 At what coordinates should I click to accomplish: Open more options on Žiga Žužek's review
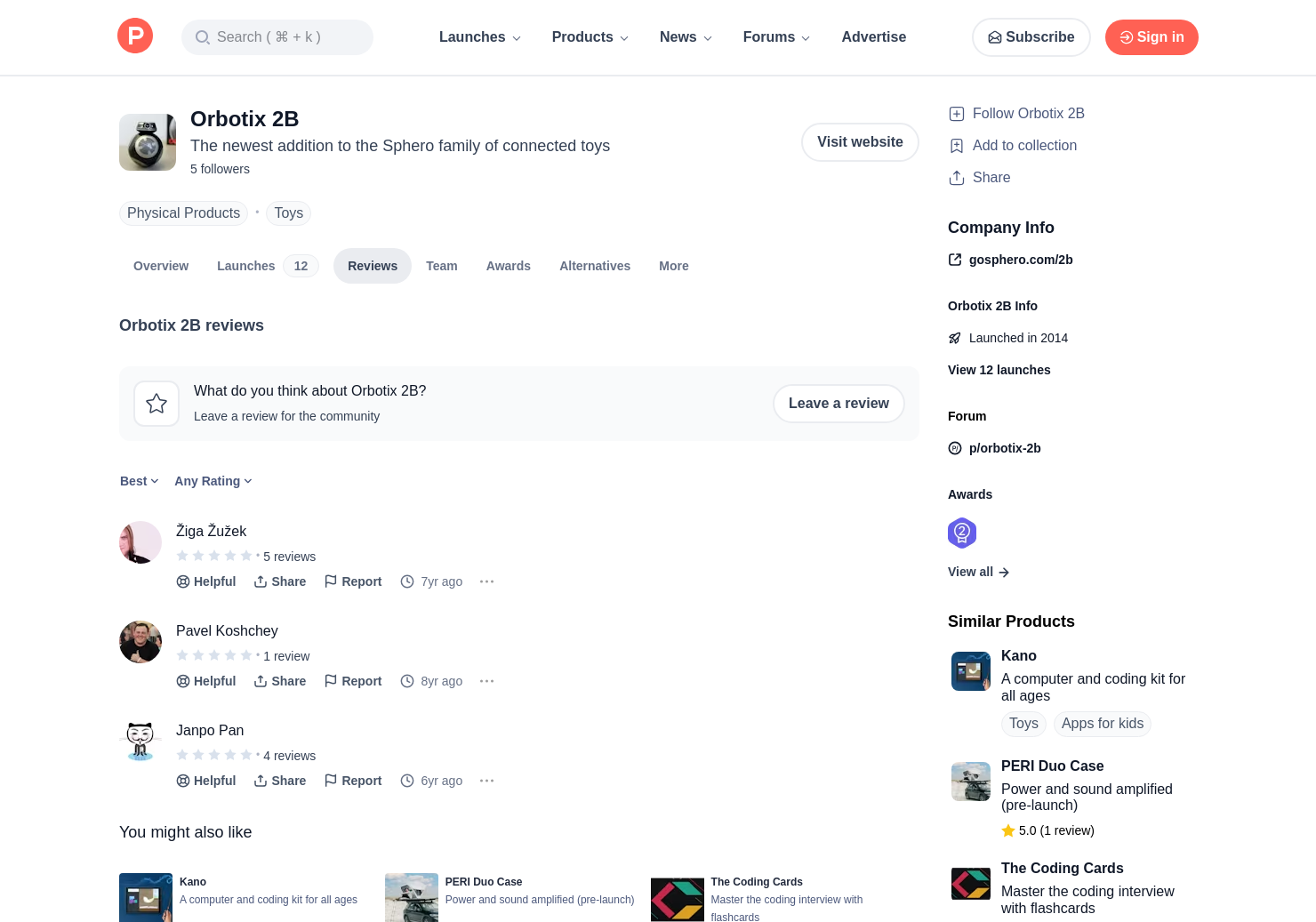(x=486, y=581)
